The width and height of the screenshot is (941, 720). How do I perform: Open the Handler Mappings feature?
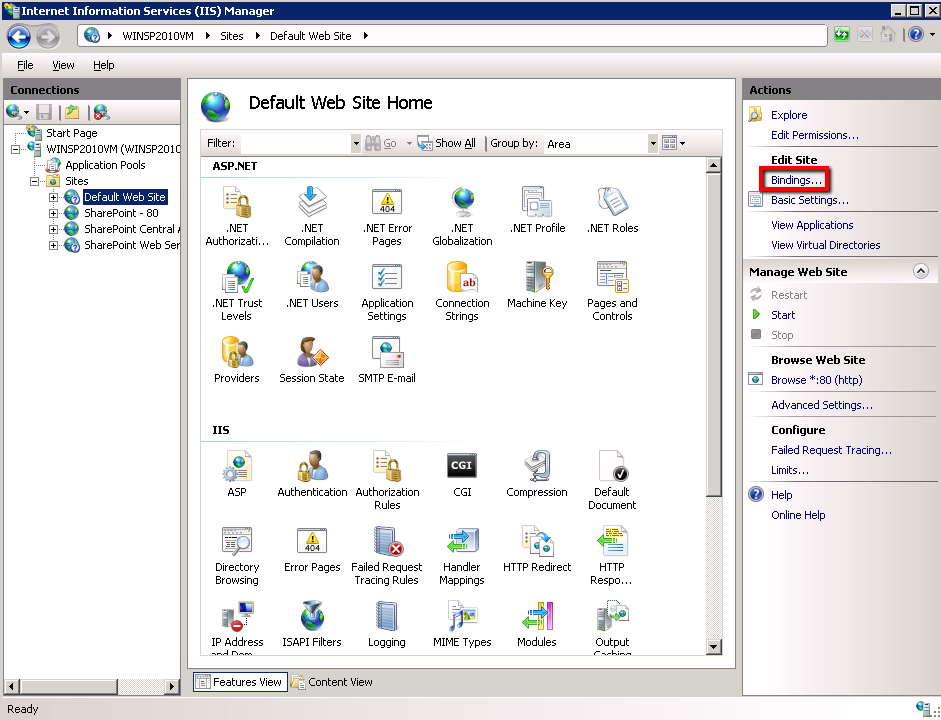click(x=462, y=555)
